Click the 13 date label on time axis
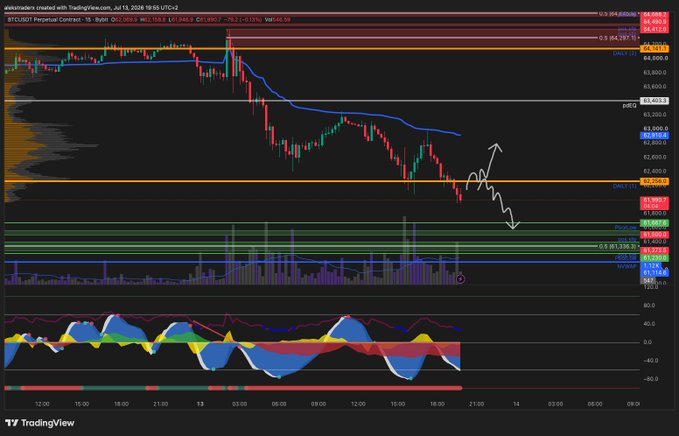This screenshot has height=436, width=679. pos(200,404)
